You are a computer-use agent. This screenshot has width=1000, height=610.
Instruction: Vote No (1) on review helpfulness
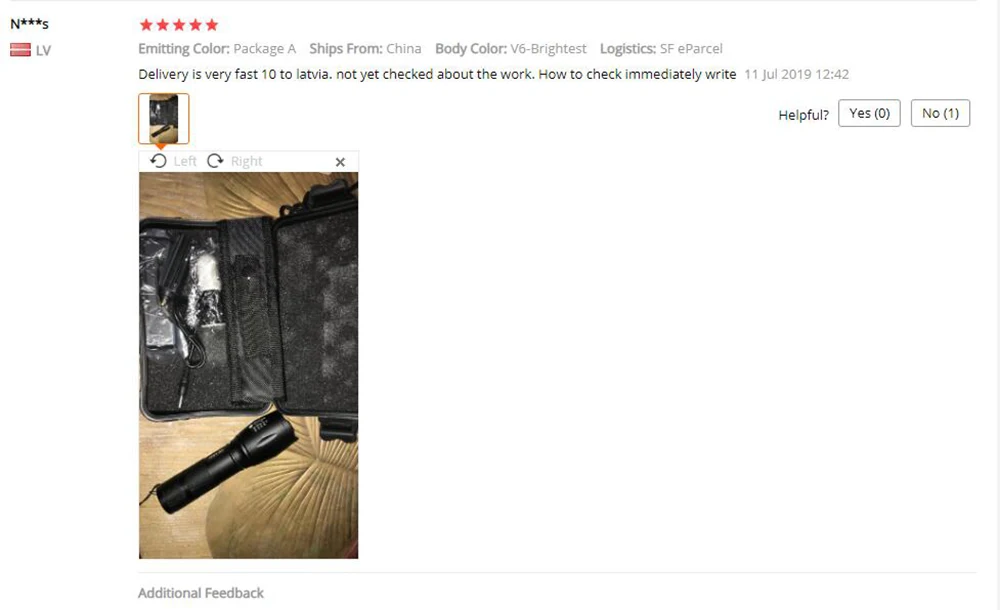pyautogui.click(x=940, y=113)
